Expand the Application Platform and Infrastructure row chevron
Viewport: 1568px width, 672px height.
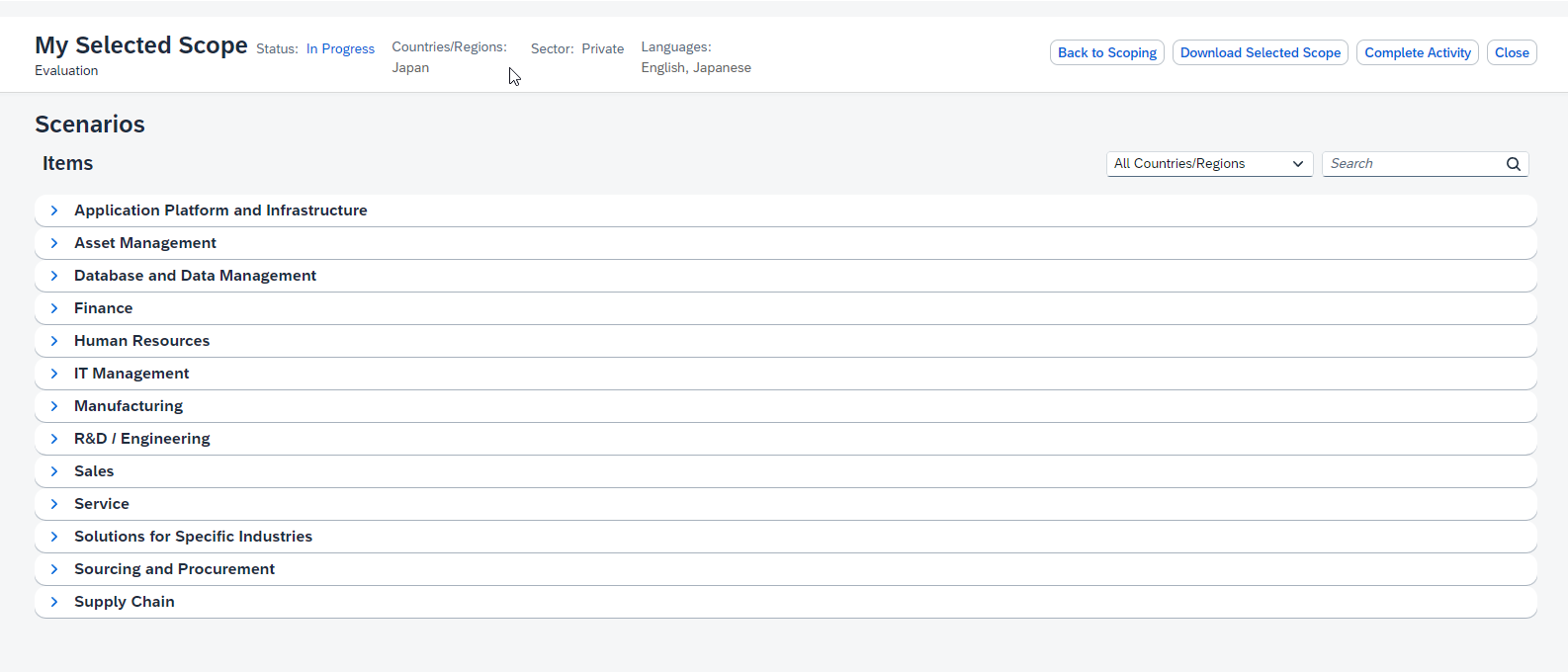(x=54, y=210)
